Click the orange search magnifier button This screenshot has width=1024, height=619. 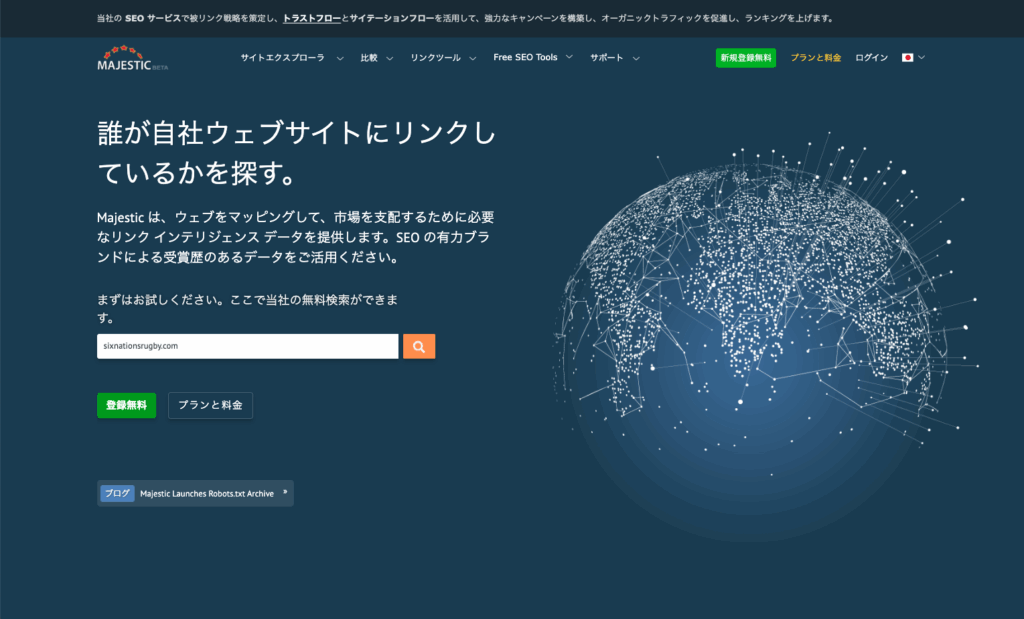[419, 347]
